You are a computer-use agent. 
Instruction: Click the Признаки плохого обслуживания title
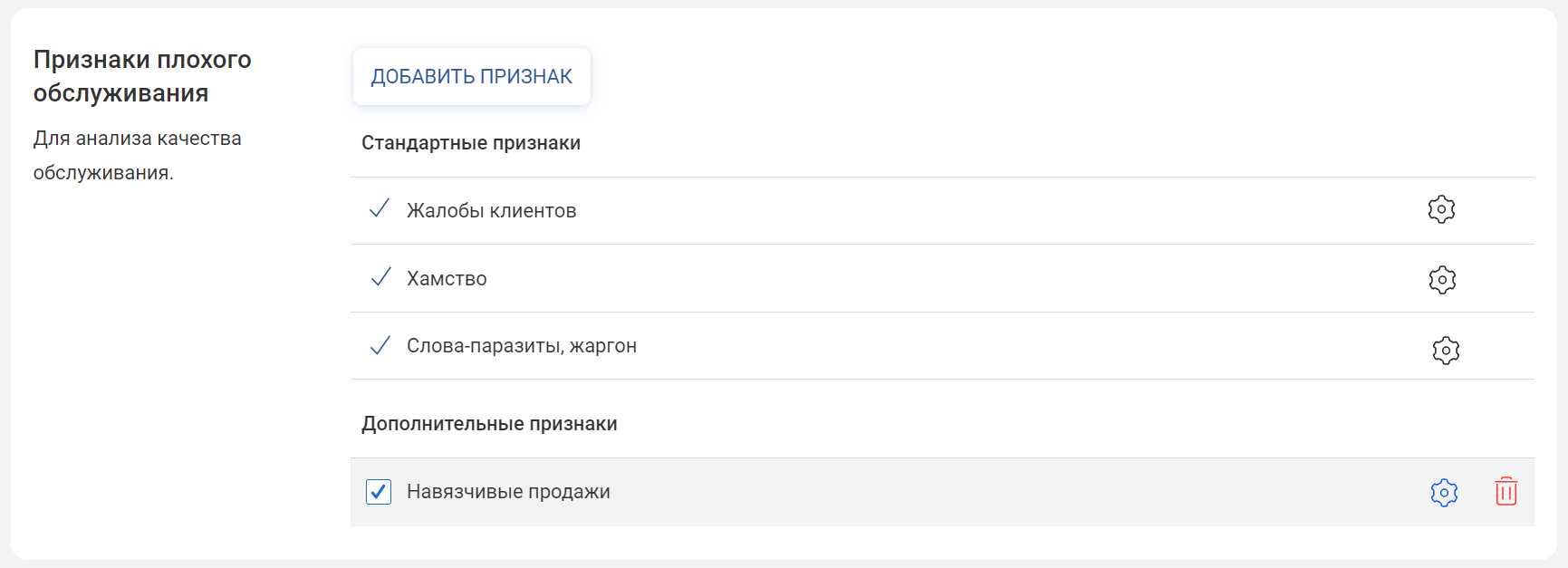(x=142, y=76)
